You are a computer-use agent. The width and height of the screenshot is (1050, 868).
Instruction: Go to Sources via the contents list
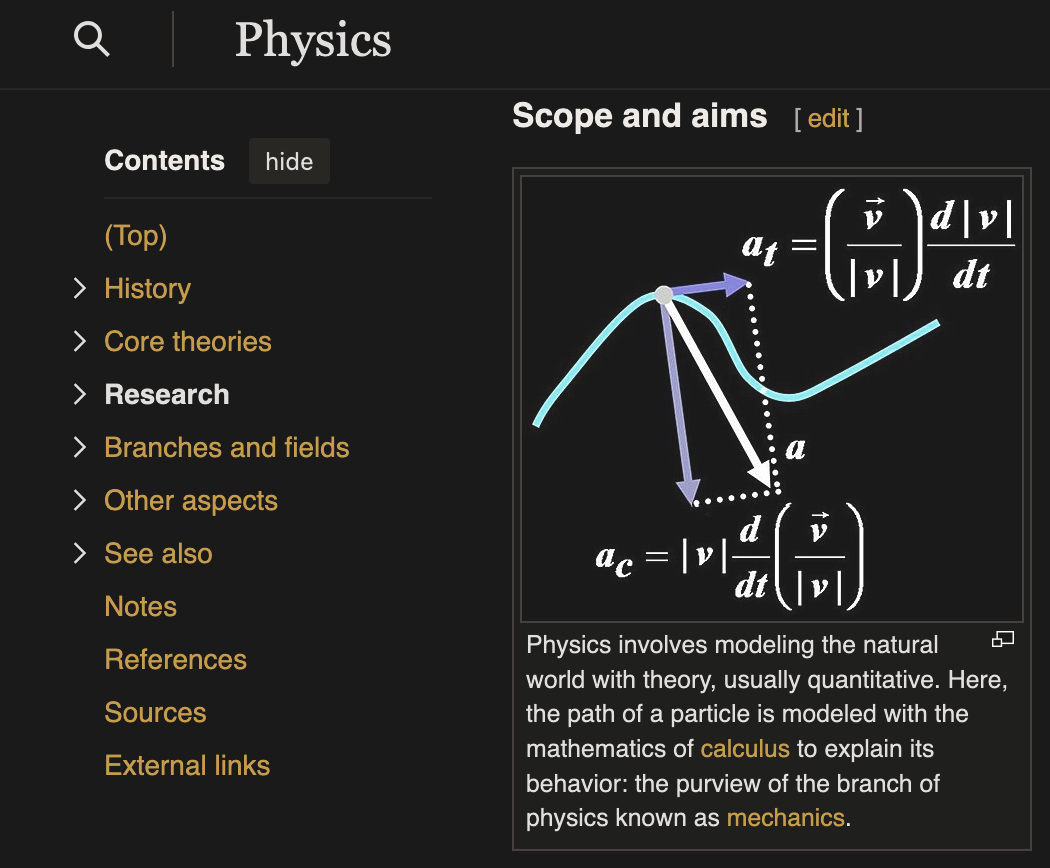pyautogui.click(x=155, y=712)
